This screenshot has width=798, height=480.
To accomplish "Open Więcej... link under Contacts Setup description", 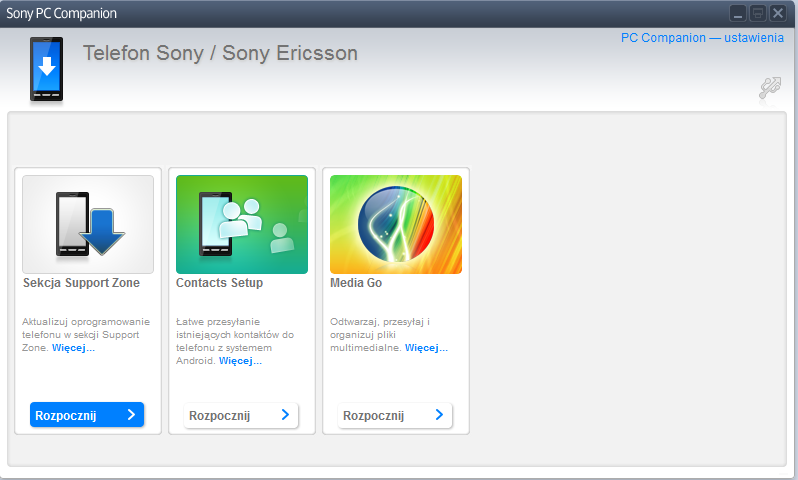I will pos(240,360).
